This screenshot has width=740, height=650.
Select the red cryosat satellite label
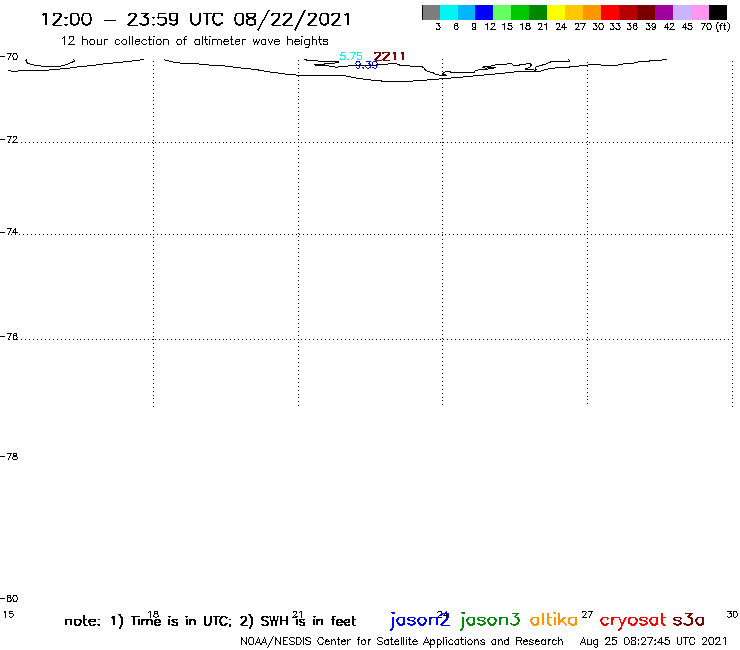[633, 620]
